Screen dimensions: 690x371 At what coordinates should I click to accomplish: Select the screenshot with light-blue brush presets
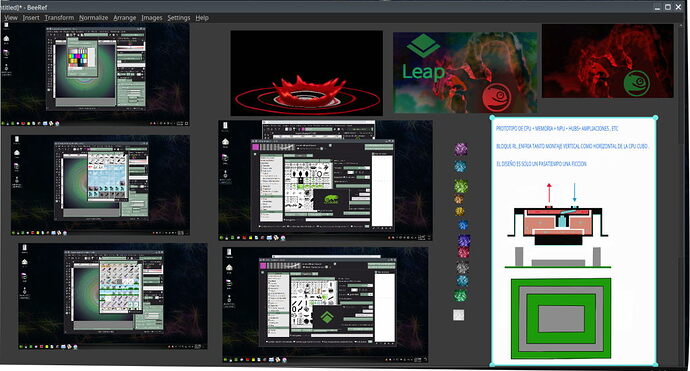click(x=101, y=185)
